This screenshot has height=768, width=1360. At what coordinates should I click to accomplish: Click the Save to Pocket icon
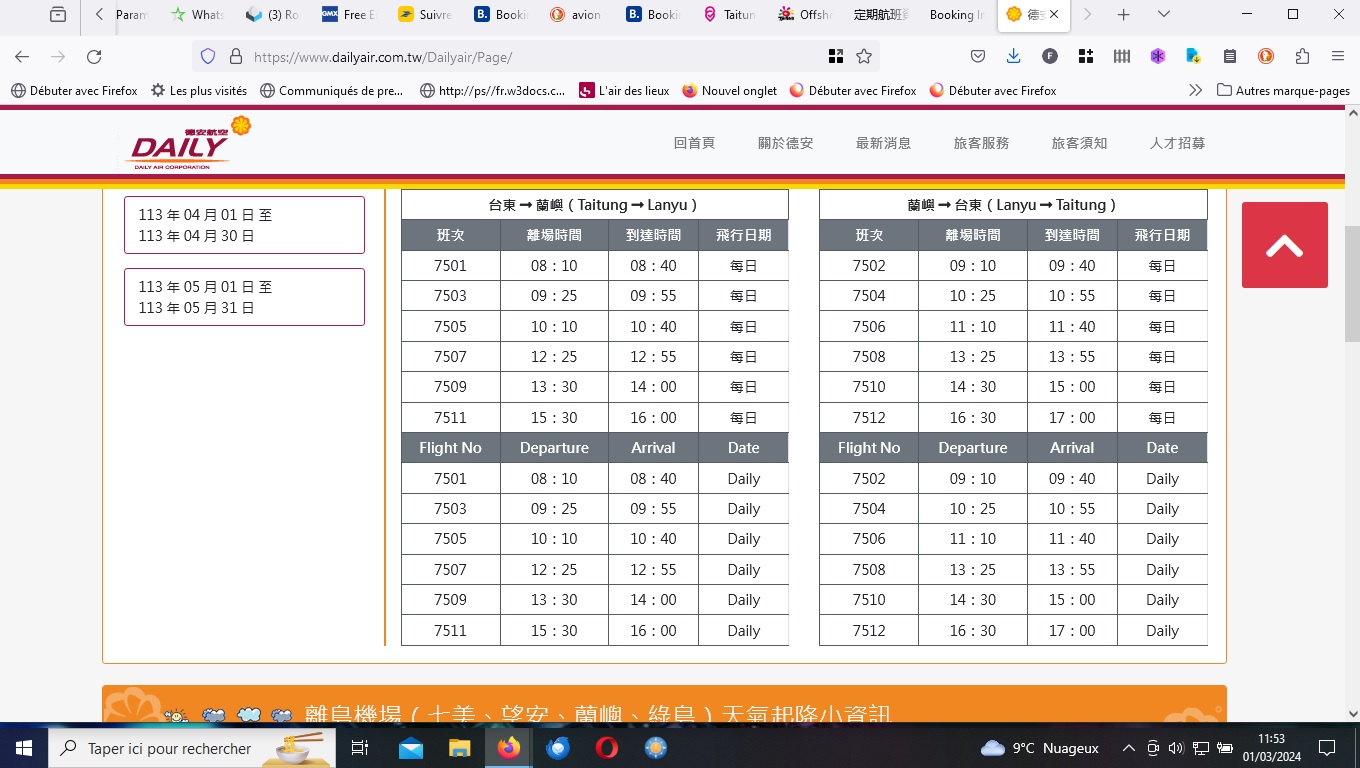click(978, 57)
